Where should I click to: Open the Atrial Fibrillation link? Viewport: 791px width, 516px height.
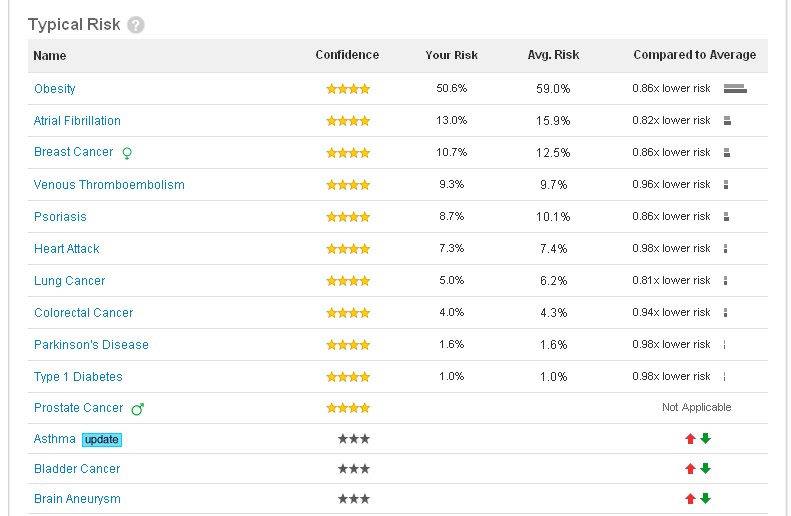pyautogui.click(x=77, y=121)
